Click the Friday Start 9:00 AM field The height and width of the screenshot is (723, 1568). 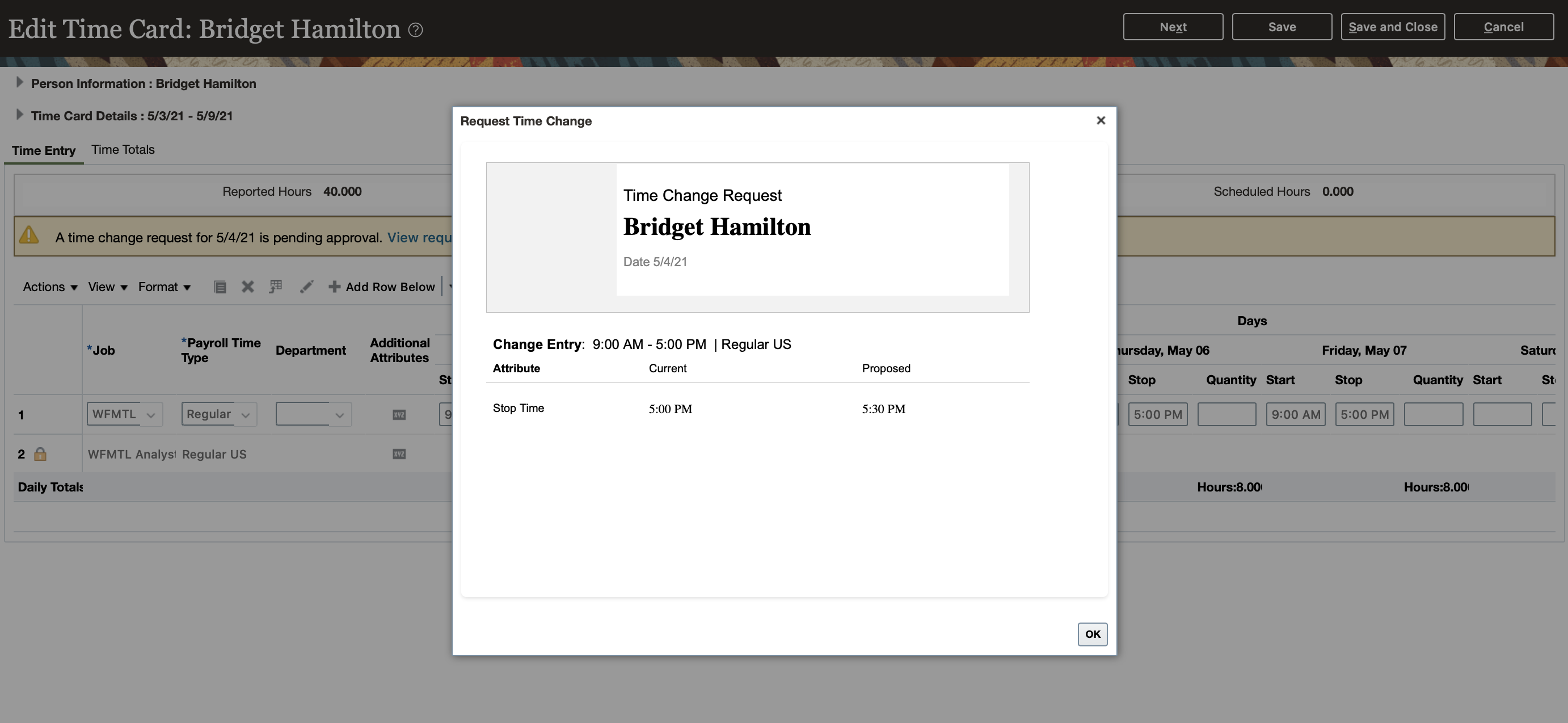pos(1295,415)
